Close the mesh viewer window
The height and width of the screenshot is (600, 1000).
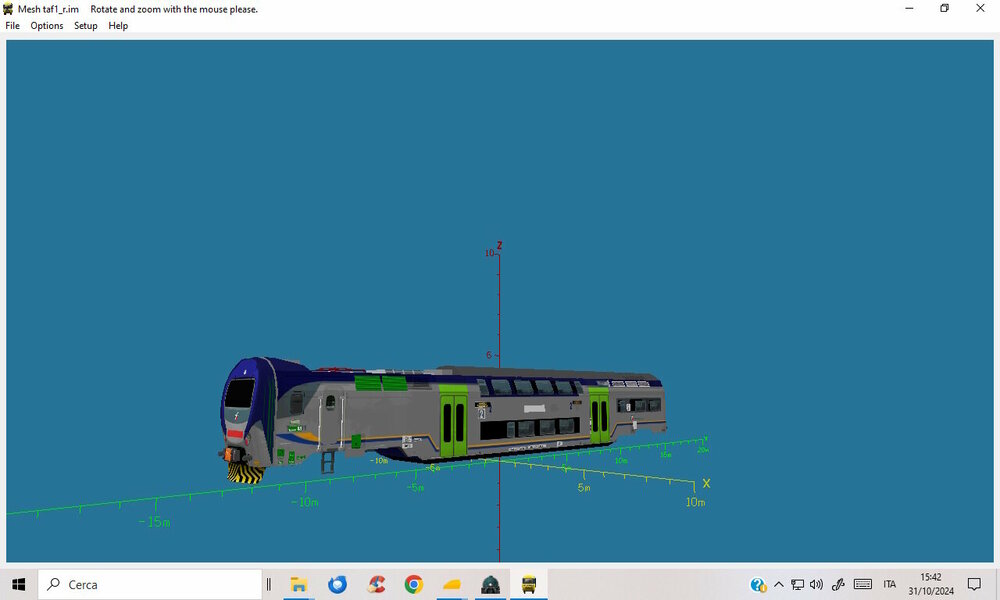980,8
